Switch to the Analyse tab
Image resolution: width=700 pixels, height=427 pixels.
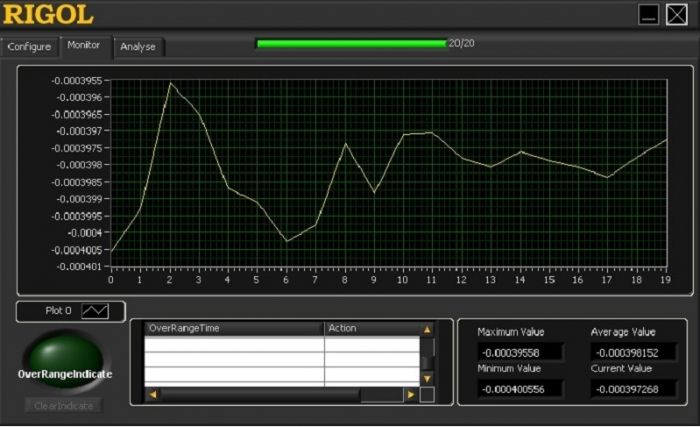pos(138,47)
